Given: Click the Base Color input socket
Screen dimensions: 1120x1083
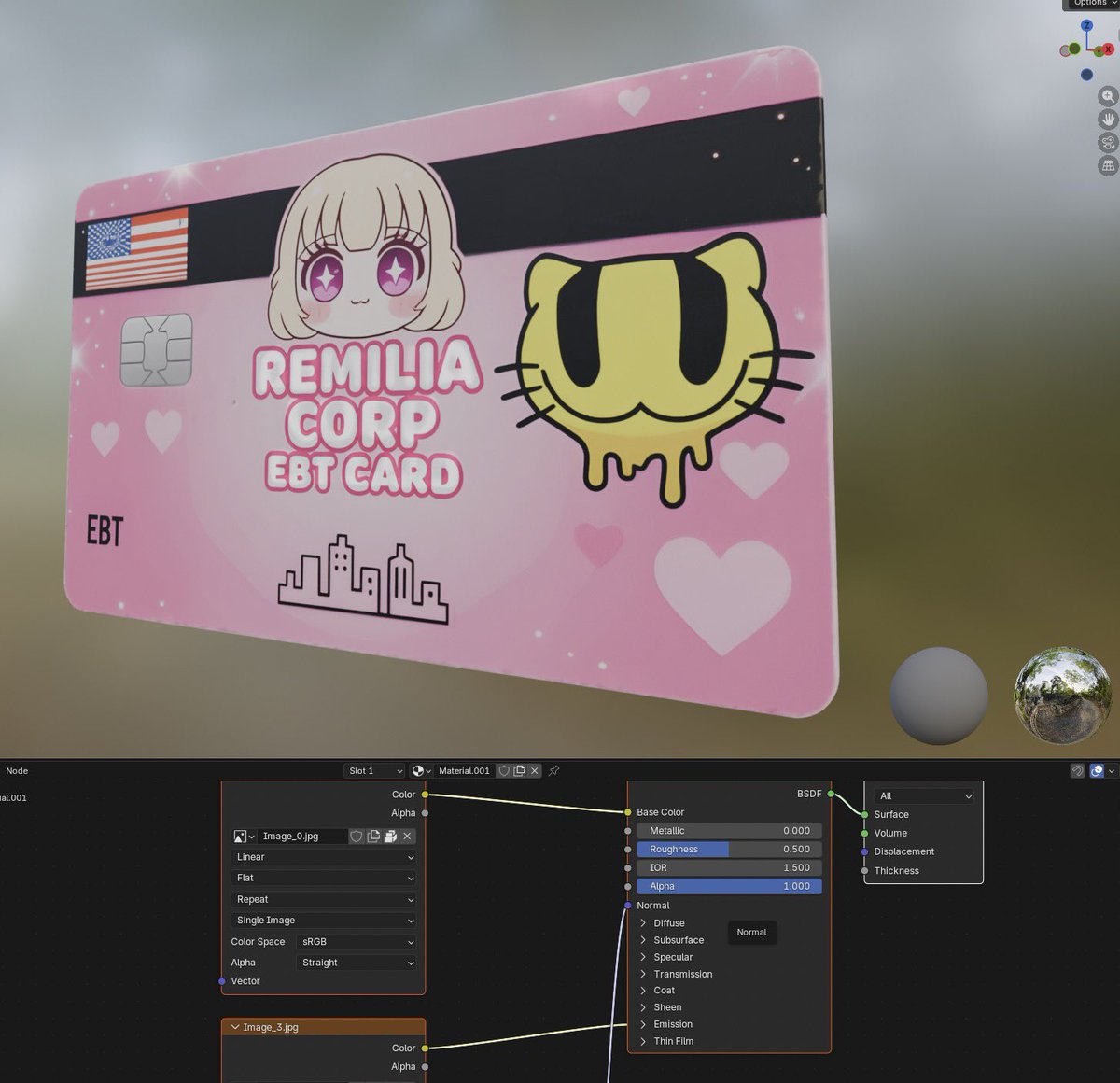Looking at the screenshot, I should coord(628,812).
